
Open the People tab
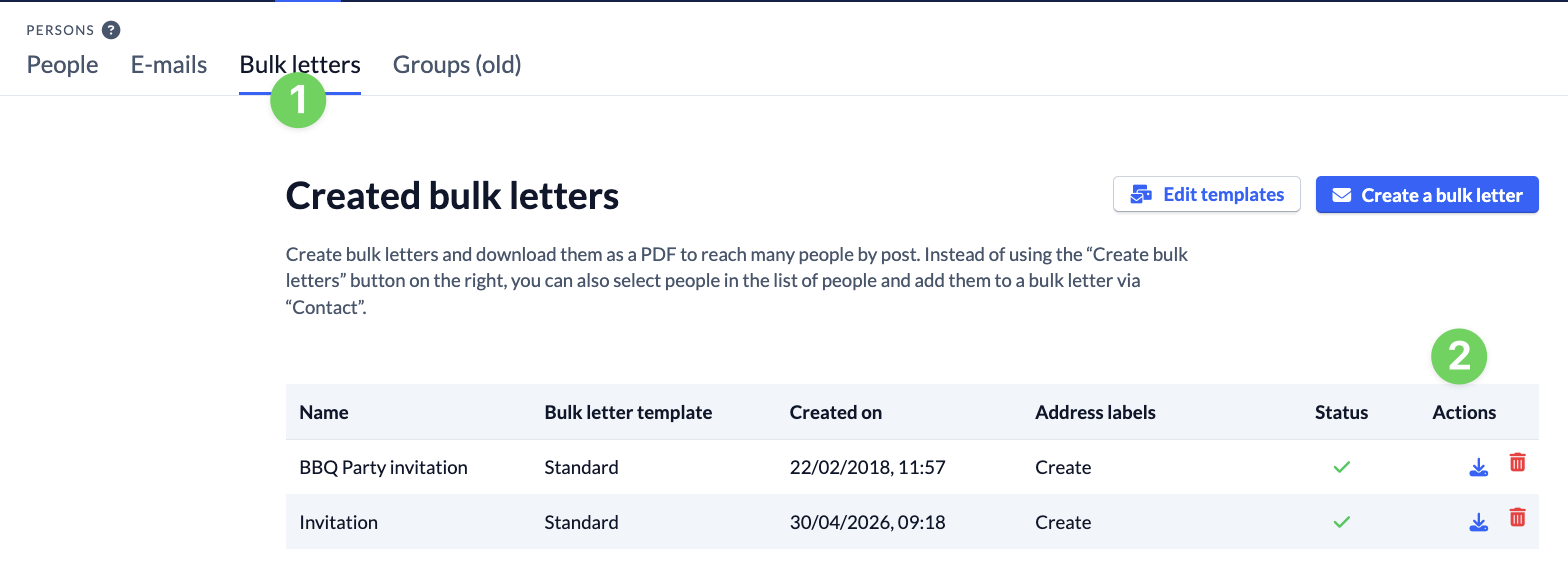[x=62, y=65]
